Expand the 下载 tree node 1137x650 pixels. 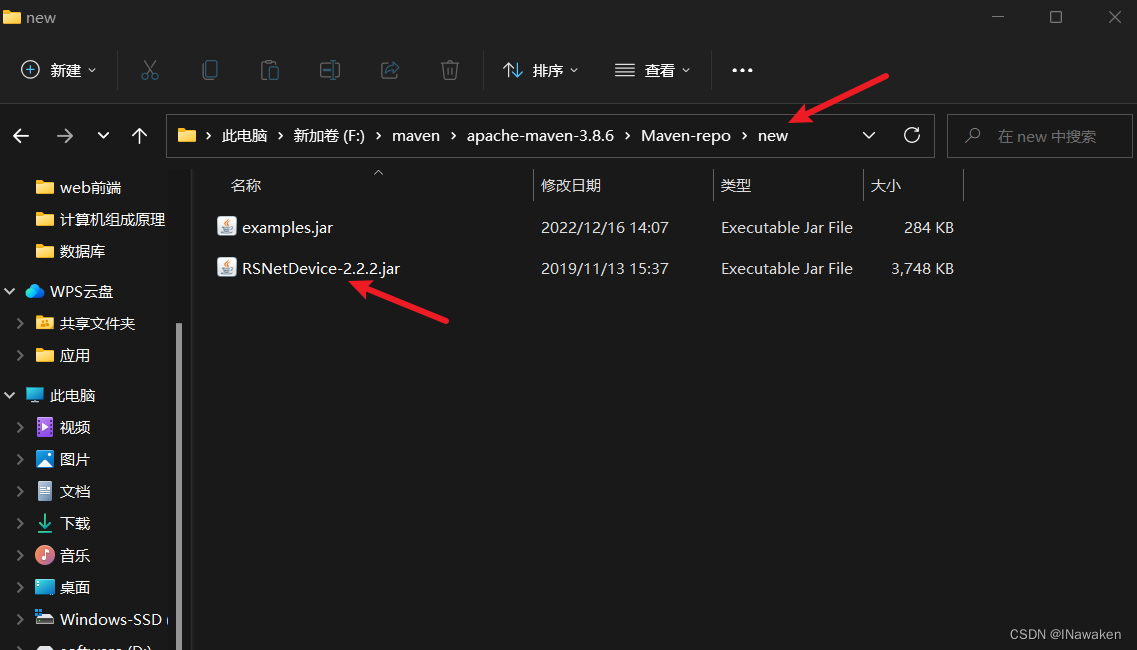click(20, 523)
